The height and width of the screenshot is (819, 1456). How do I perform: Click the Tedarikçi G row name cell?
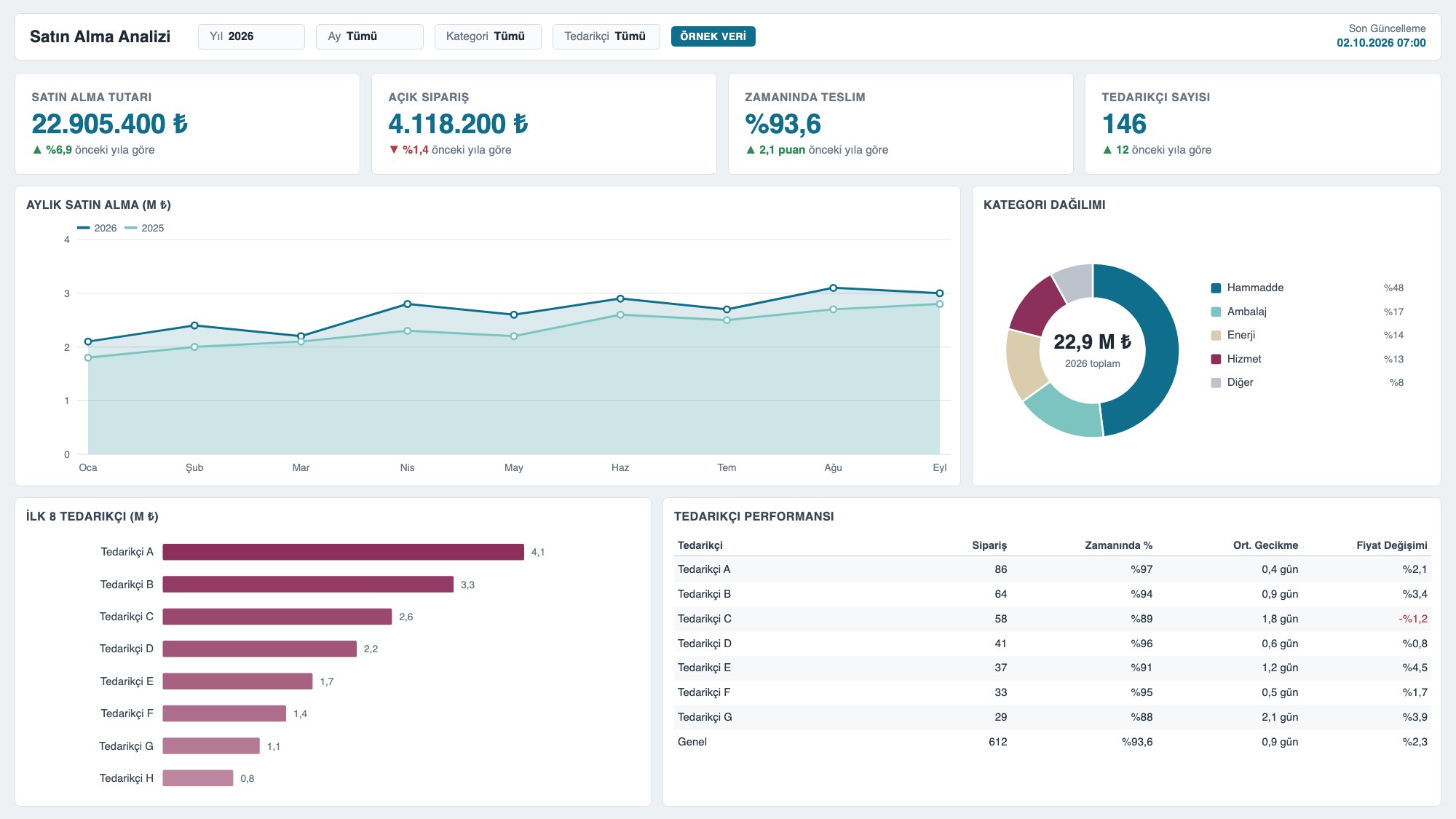(705, 717)
